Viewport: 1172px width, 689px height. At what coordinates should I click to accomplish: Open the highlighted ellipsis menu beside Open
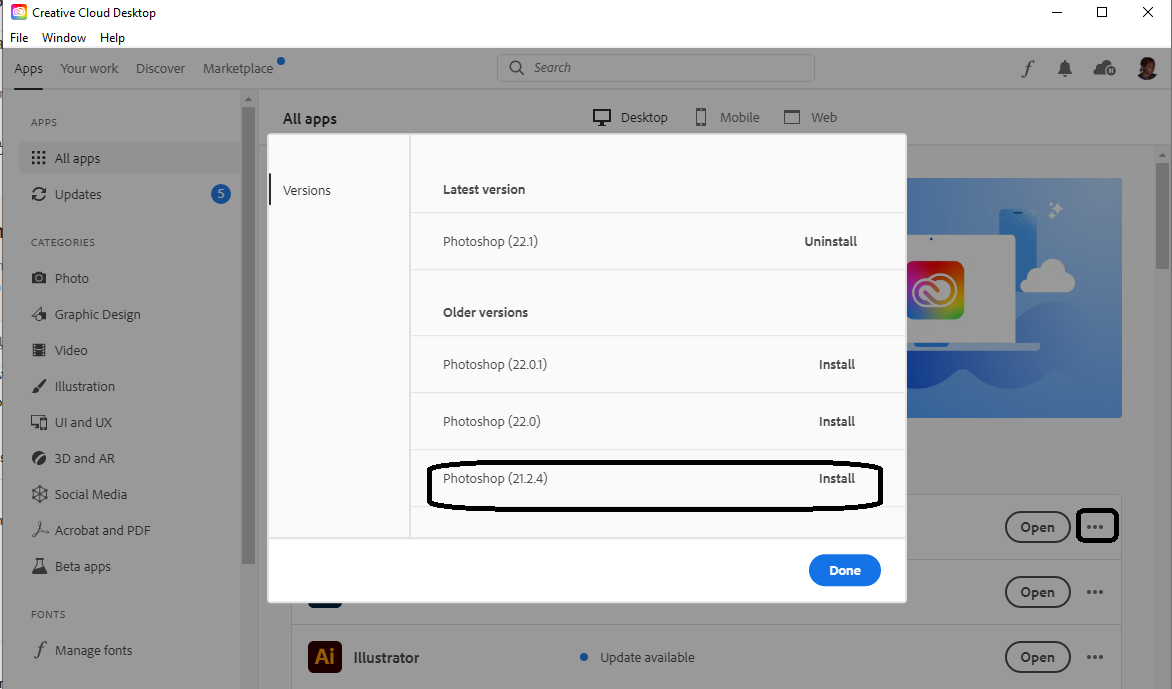pyautogui.click(x=1097, y=525)
